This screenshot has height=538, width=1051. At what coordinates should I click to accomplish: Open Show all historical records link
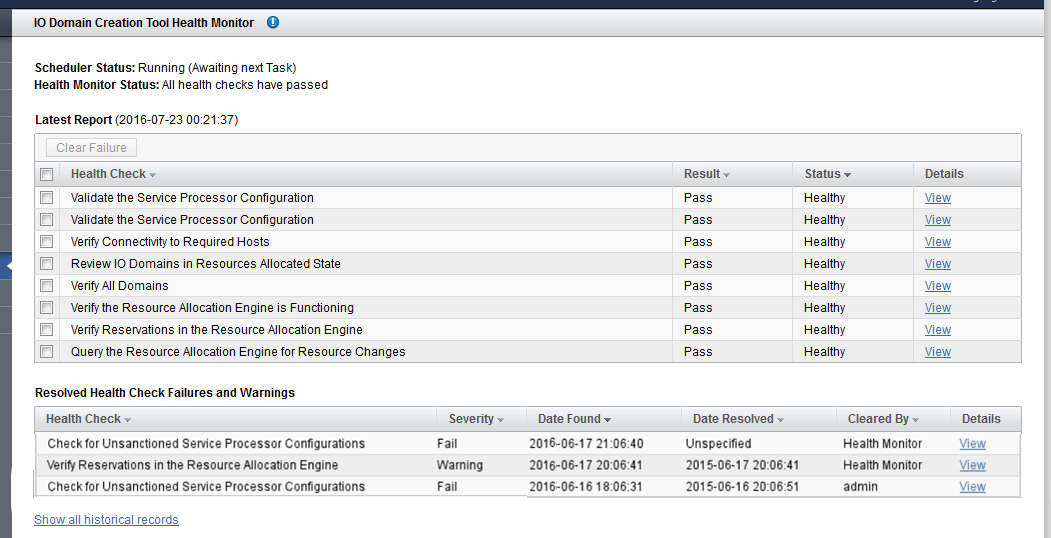click(x=107, y=519)
